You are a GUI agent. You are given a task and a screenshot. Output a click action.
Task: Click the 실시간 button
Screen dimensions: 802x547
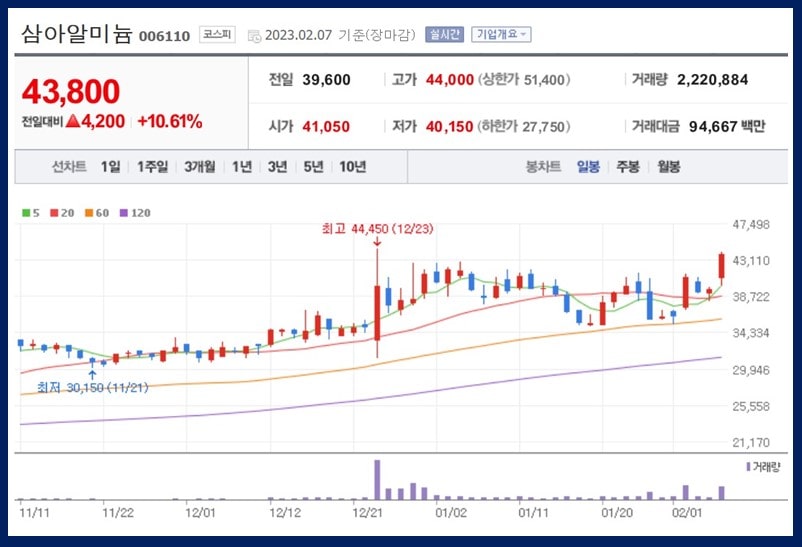444,34
